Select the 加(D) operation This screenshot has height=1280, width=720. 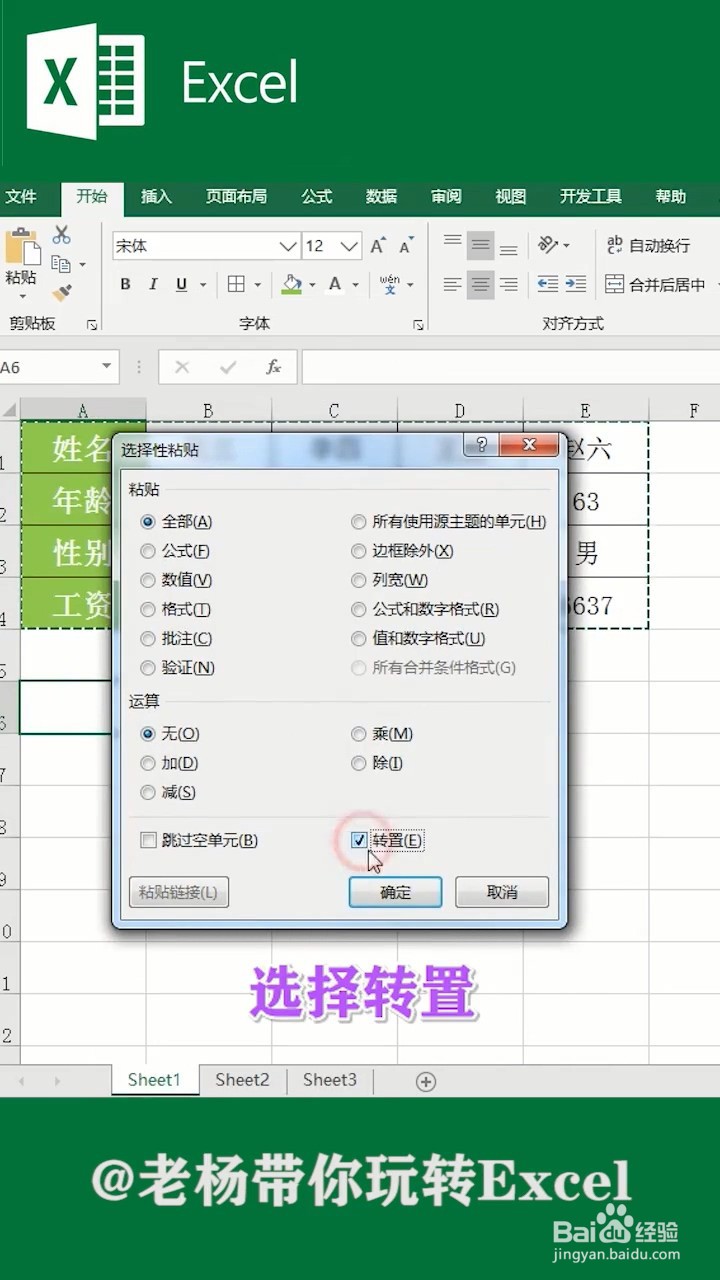click(170, 762)
